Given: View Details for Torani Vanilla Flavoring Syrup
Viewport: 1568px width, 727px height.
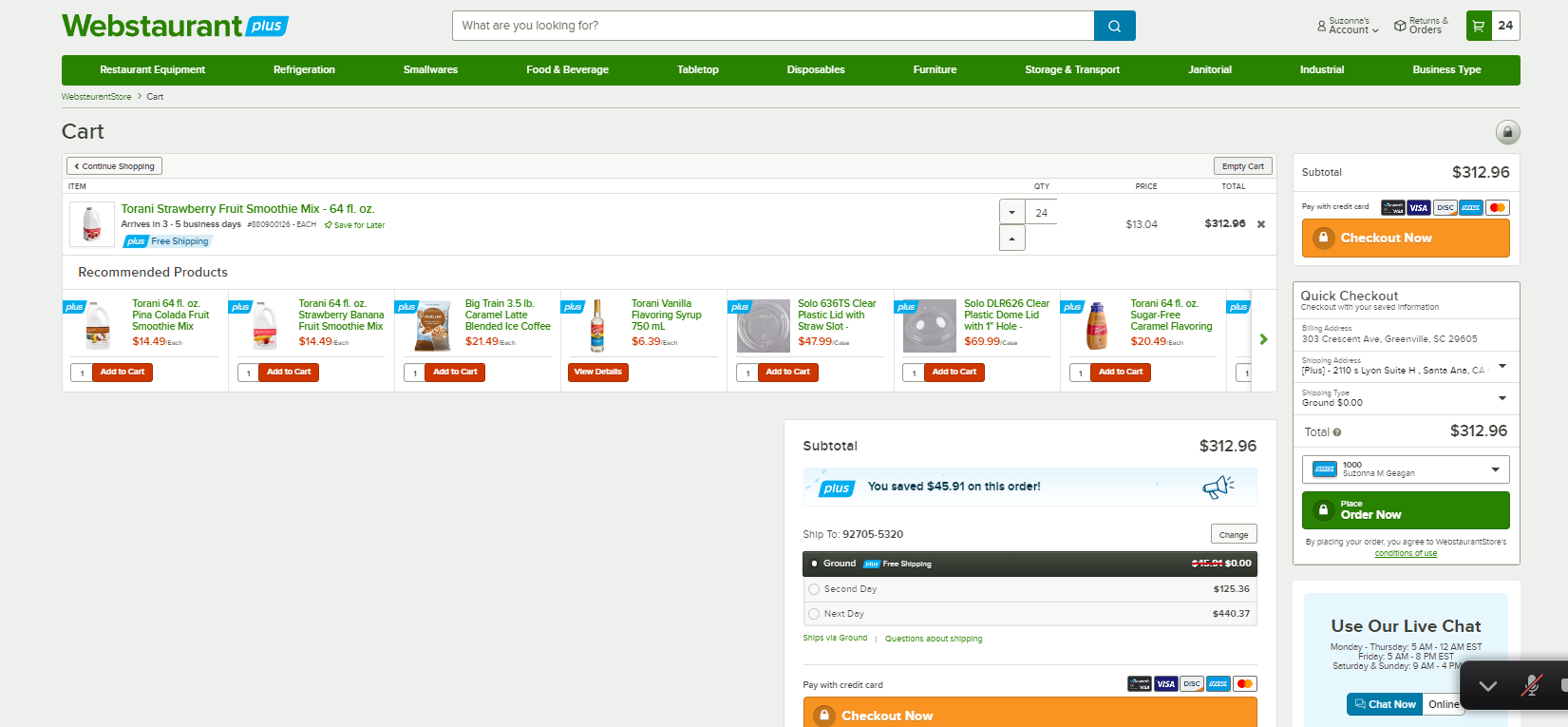Looking at the screenshot, I should [598, 373].
